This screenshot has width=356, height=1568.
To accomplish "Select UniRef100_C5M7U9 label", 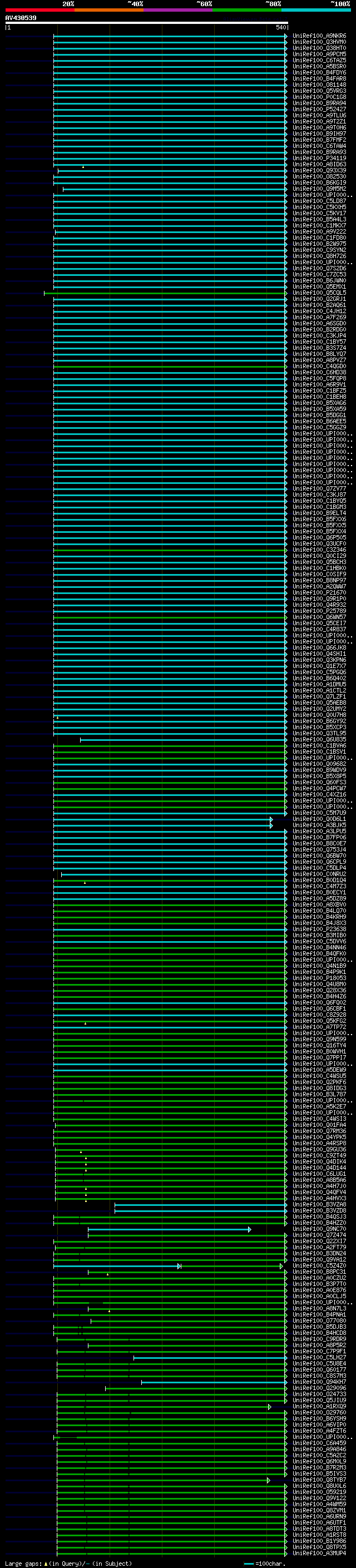I will (319, 813).
